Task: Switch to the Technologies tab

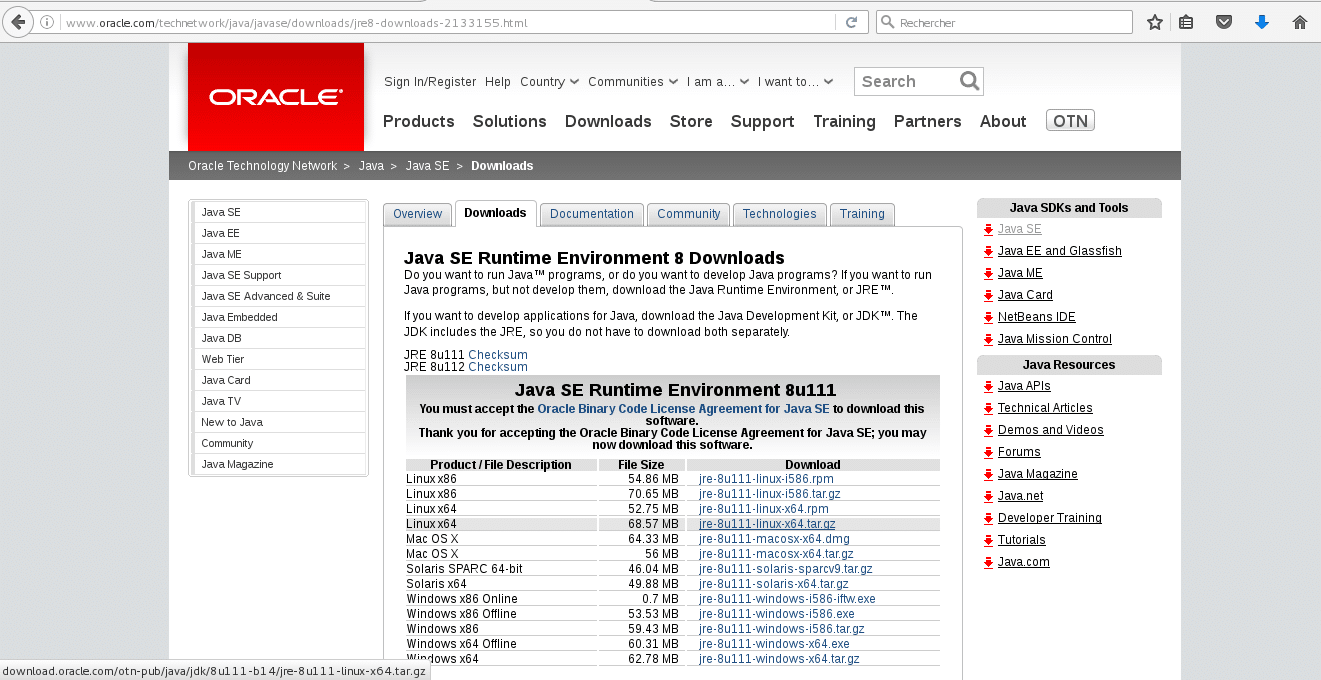Action: click(779, 214)
